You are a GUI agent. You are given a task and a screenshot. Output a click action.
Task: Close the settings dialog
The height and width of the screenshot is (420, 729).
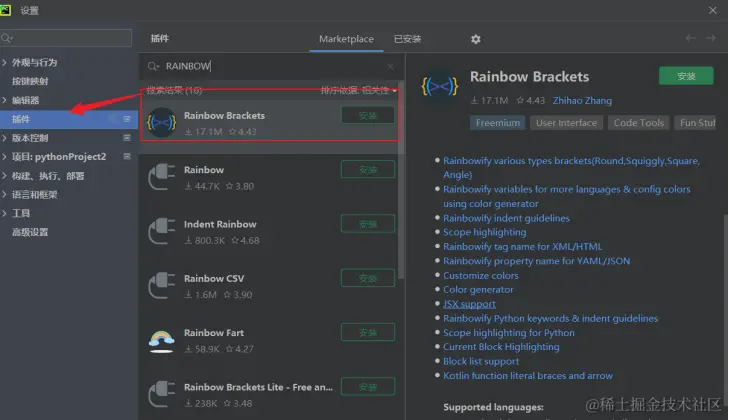(x=712, y=10)
